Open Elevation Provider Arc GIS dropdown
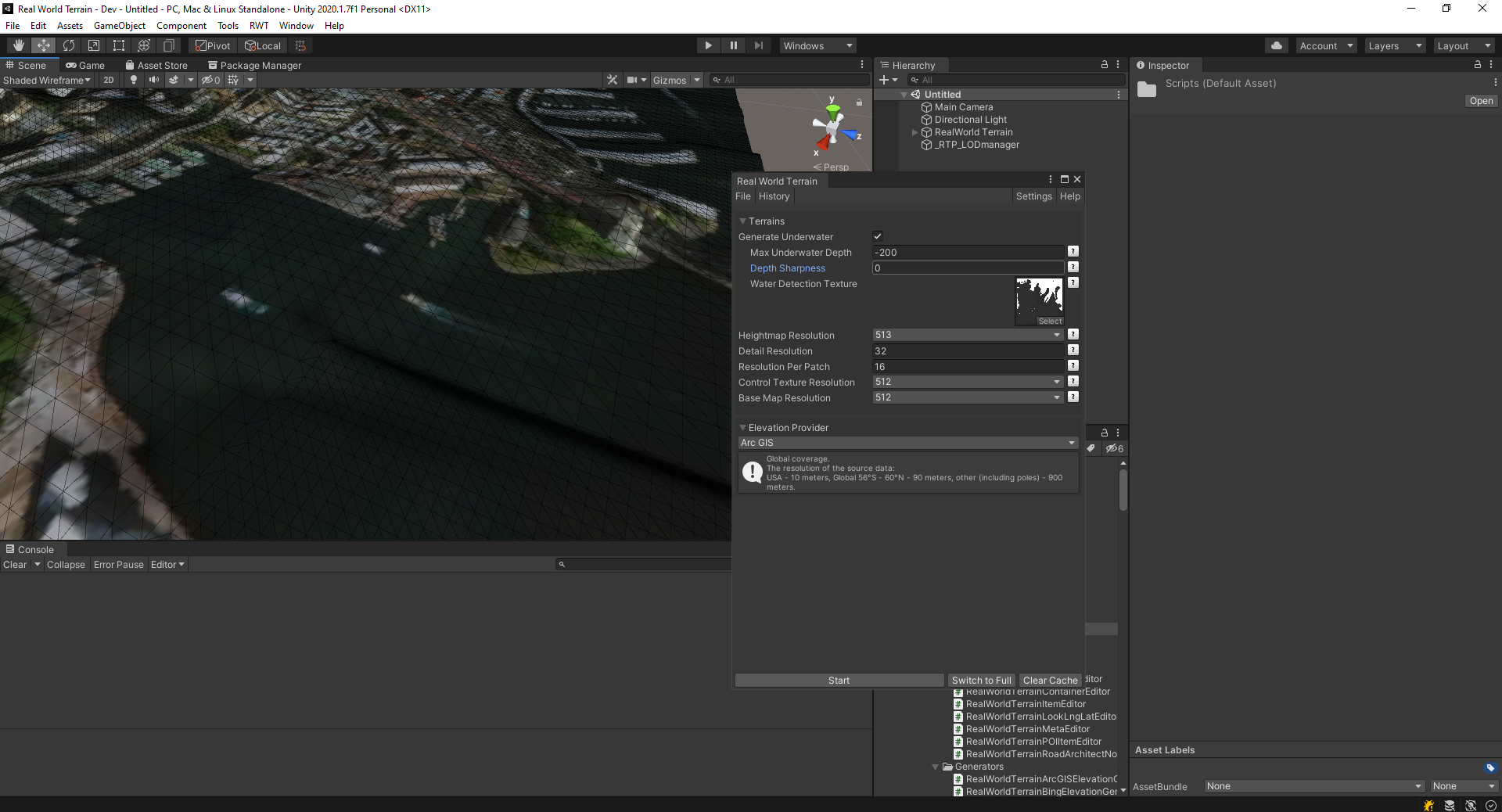1502x812 pixels. (908, 443)
